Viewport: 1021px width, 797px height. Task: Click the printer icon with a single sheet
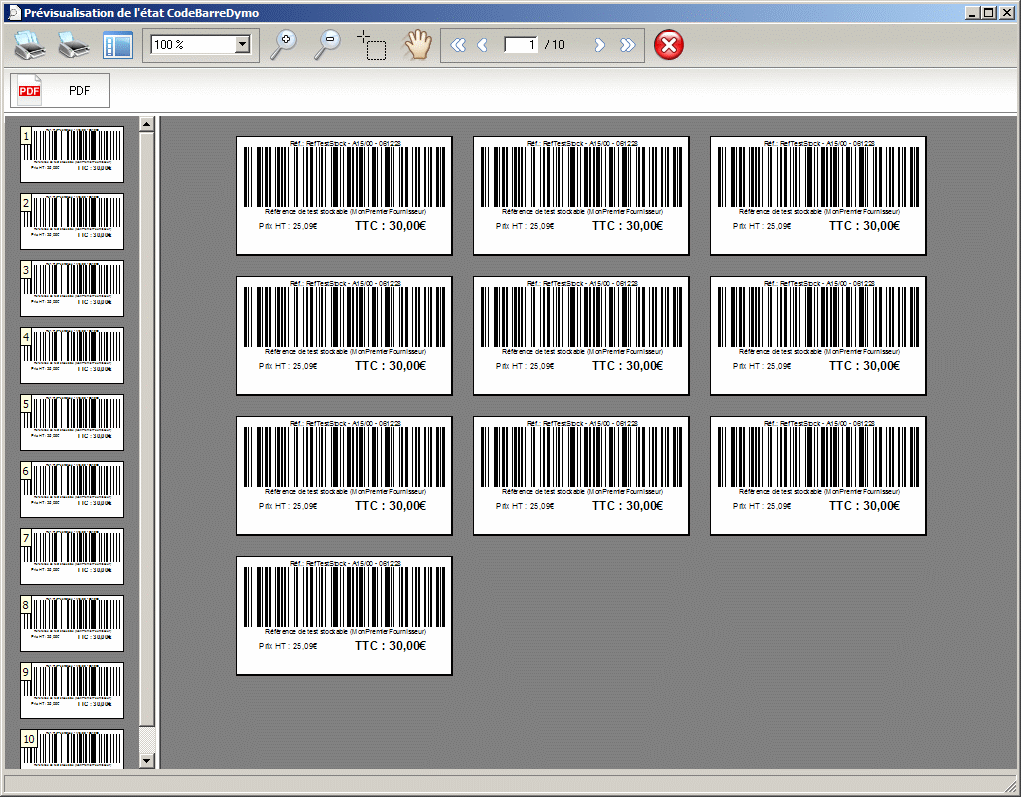[73, 45]
